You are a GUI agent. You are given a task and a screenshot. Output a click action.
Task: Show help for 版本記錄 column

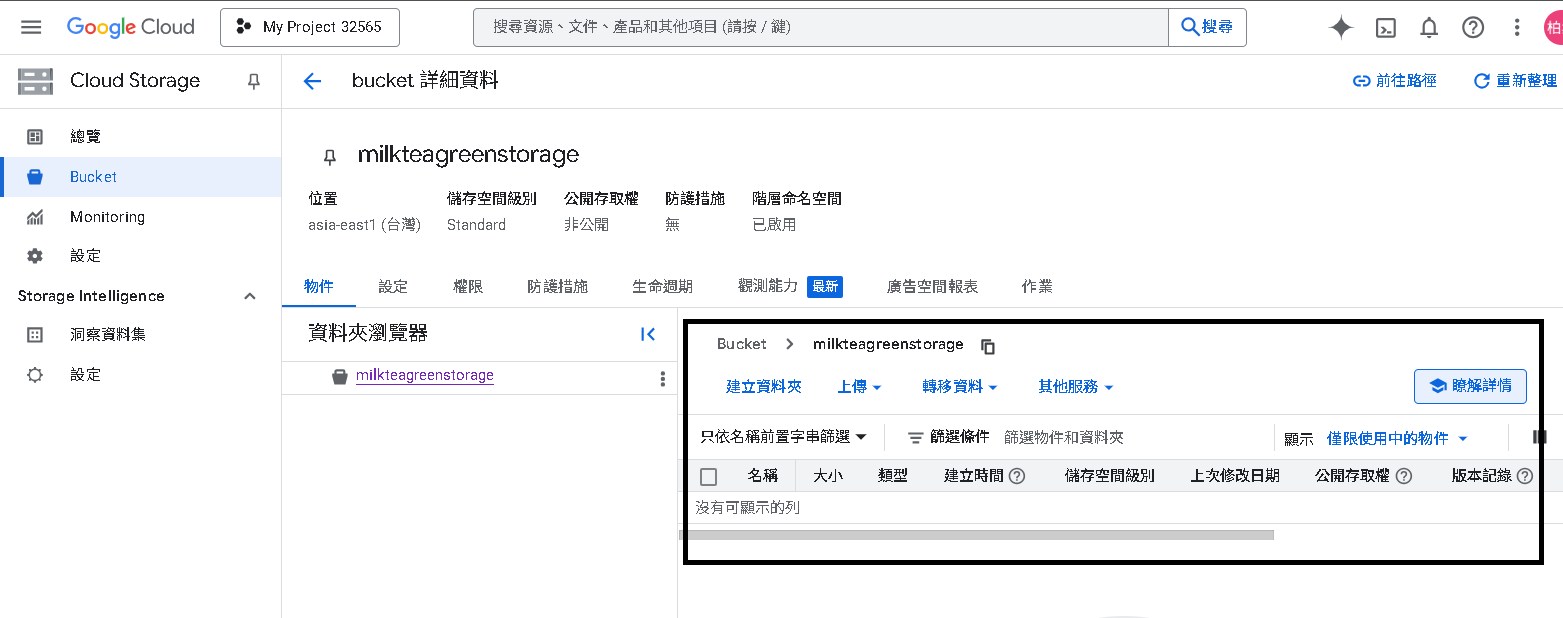[x=1525, y=476]
